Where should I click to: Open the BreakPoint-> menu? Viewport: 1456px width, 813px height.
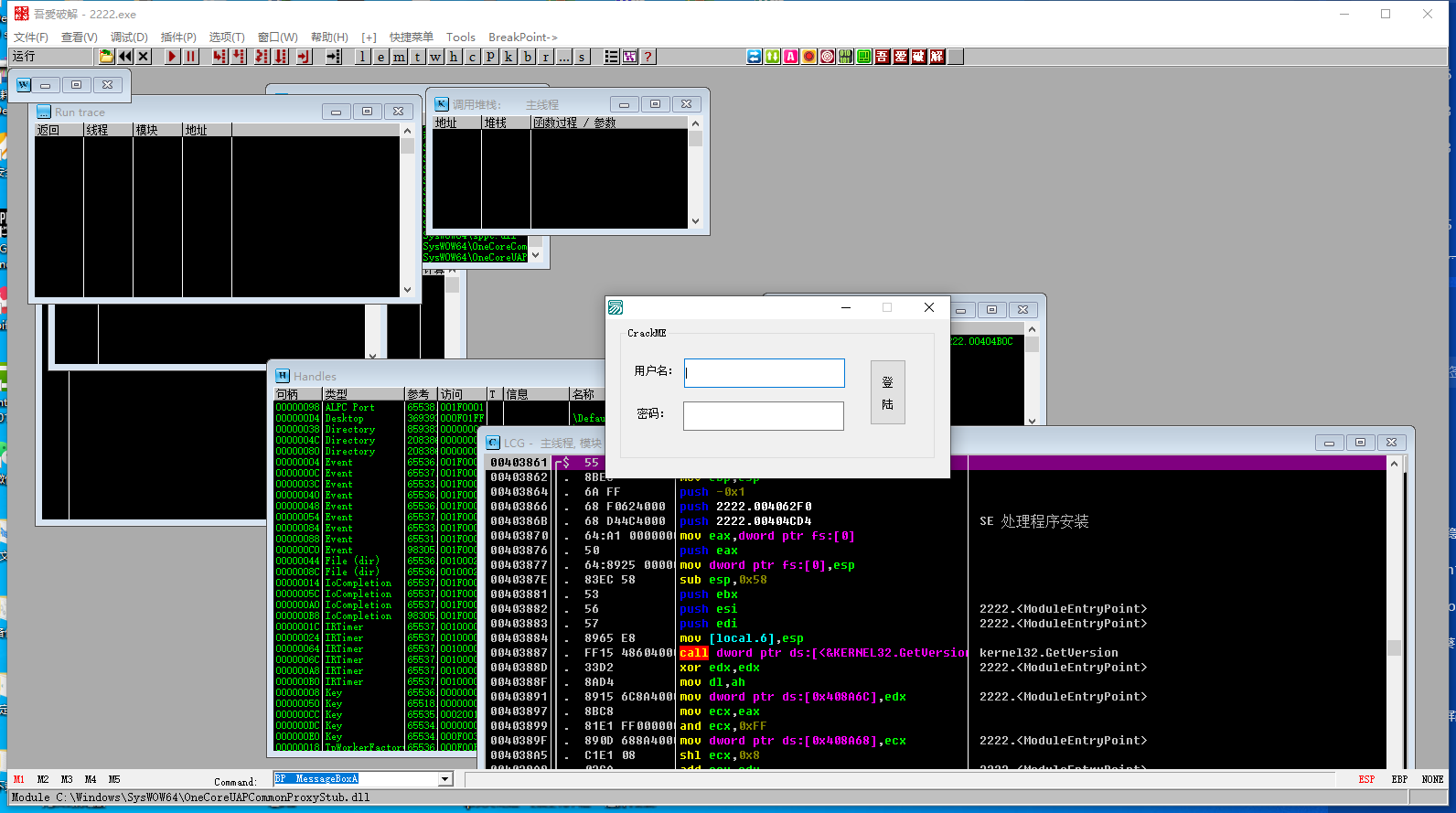click(523, 37)
